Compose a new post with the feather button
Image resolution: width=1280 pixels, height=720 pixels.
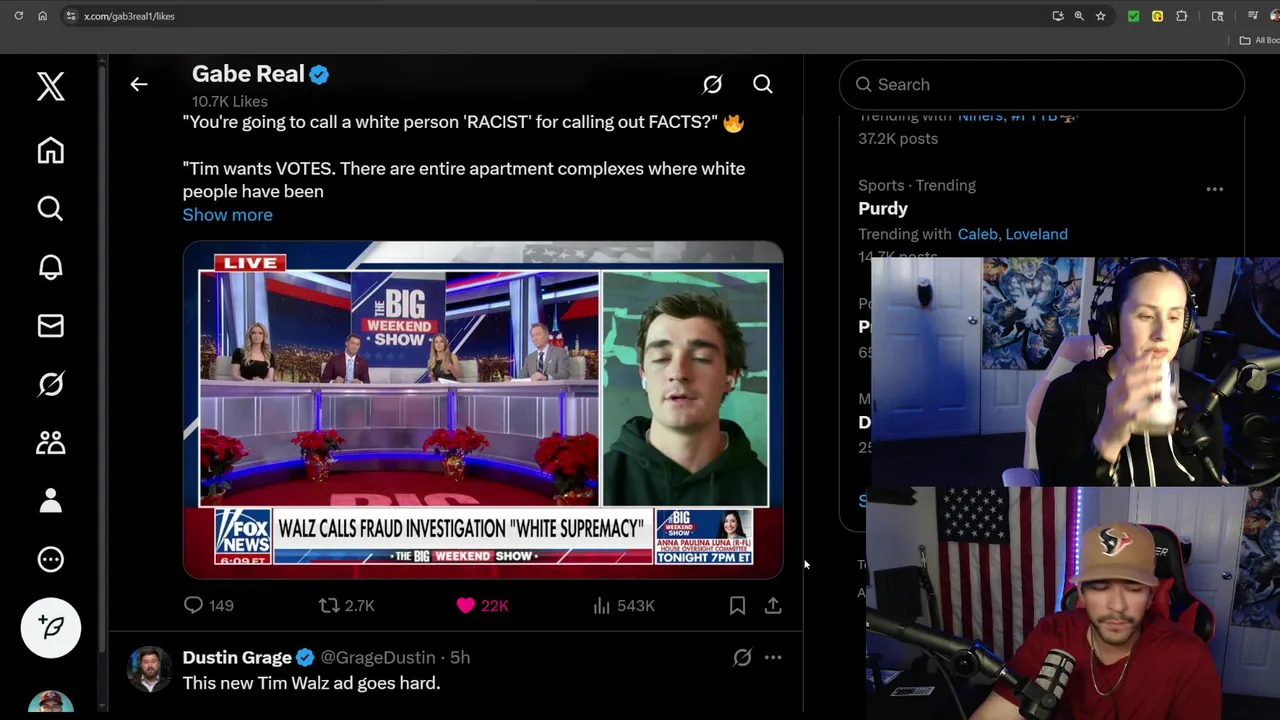coord(51,627)
